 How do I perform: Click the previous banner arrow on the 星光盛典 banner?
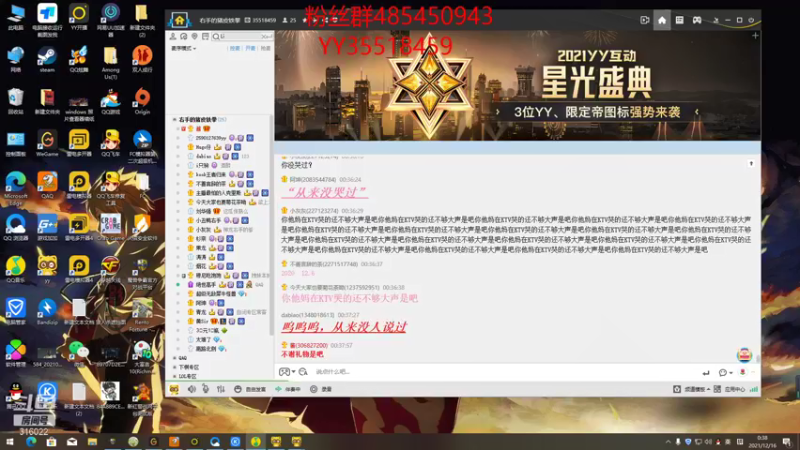[498, 112]
